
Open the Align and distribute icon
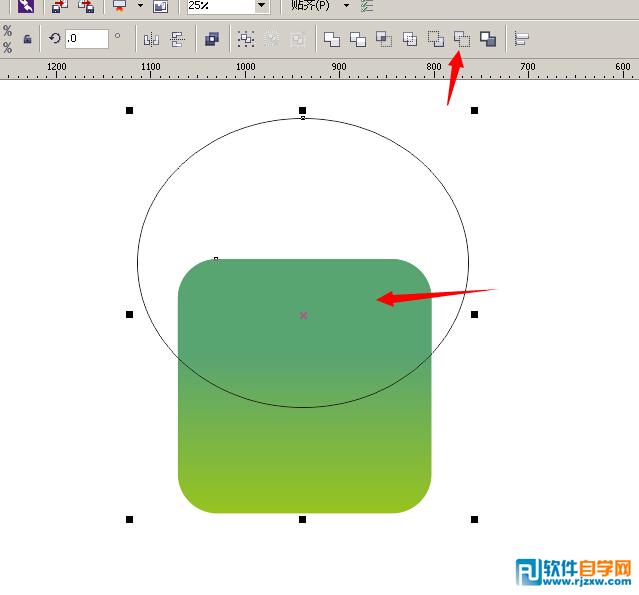521,39
